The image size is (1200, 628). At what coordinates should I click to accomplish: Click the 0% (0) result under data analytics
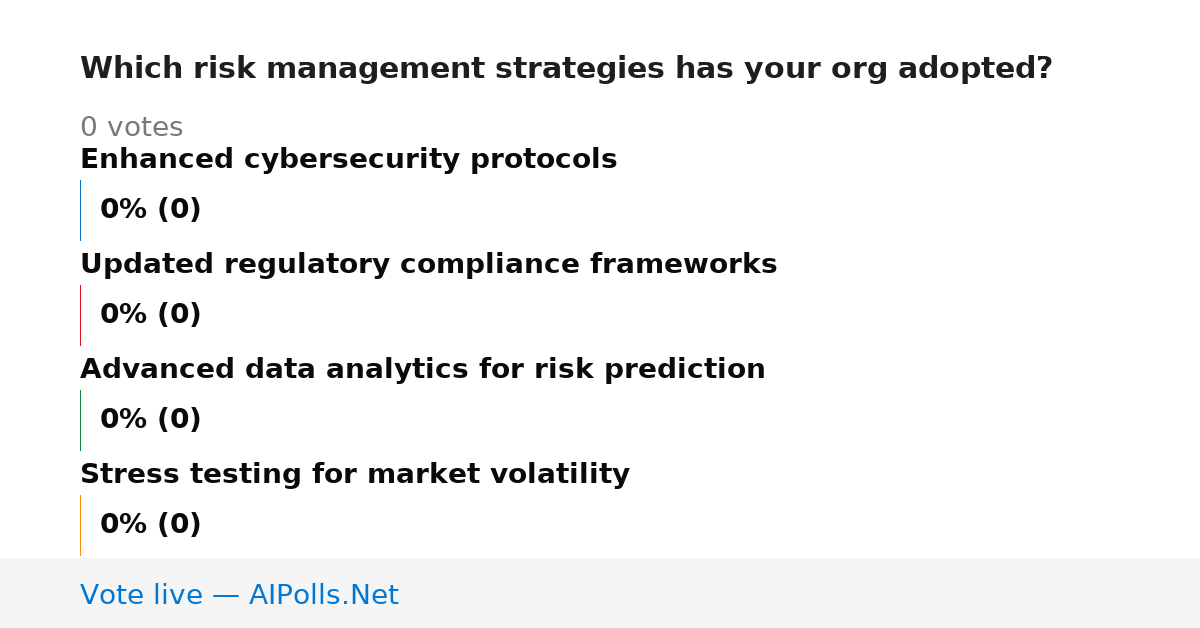(x=150, y=420)
